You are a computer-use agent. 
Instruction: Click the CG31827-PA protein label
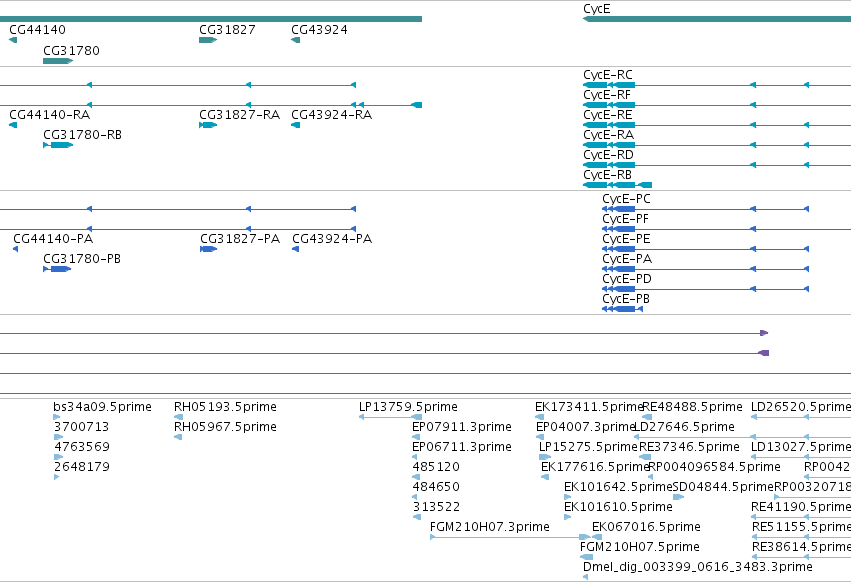pos(240,239)
